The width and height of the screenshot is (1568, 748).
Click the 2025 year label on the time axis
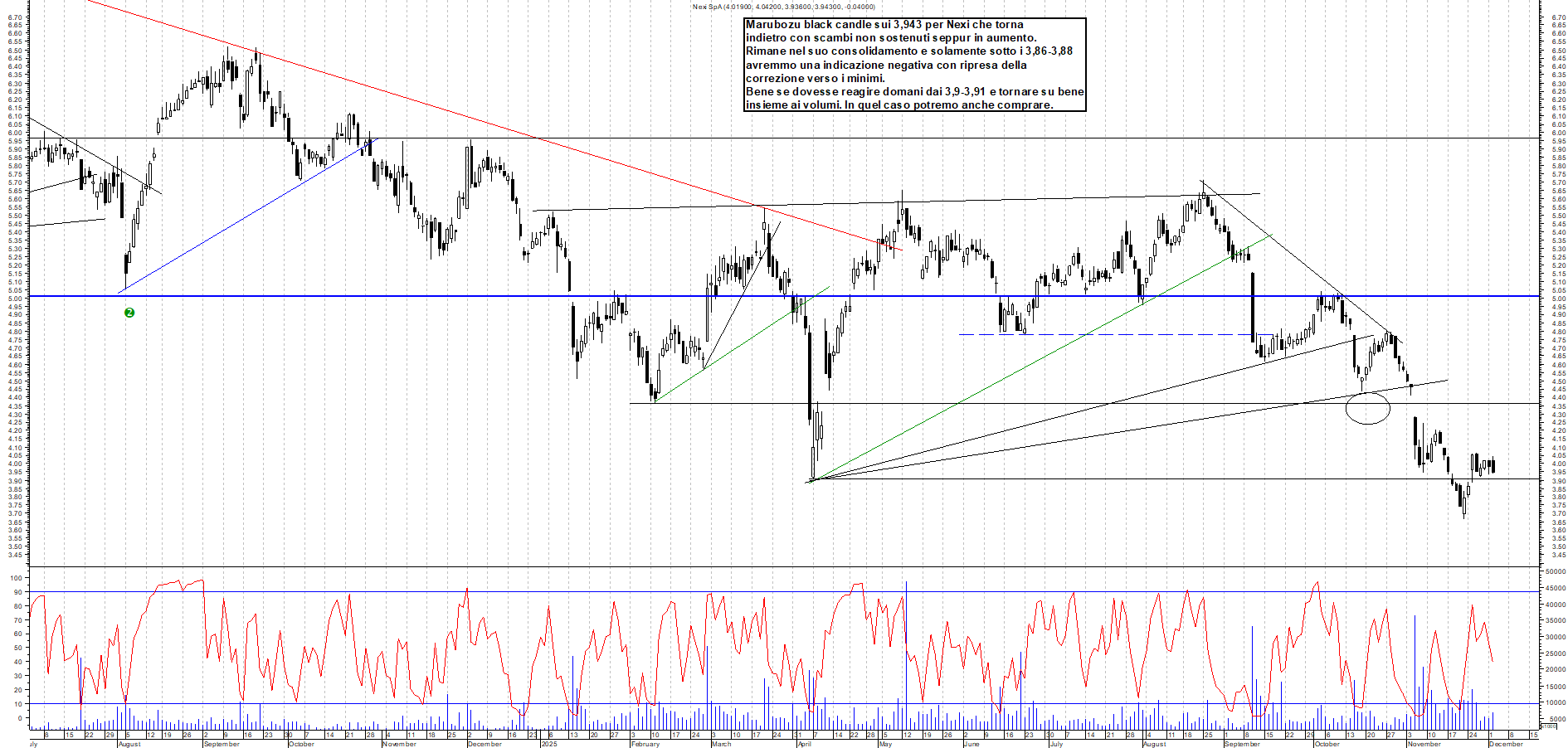tap(548, 744)
